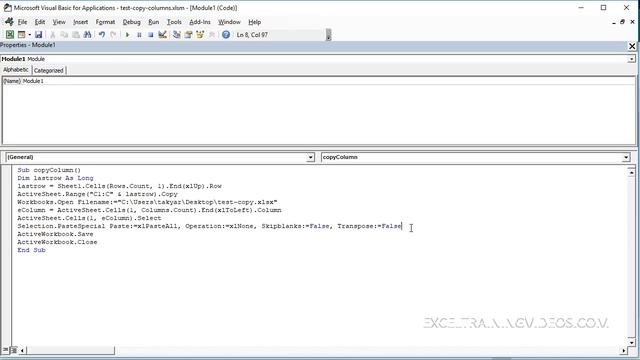Open the Debug menu

pos(131,22)
